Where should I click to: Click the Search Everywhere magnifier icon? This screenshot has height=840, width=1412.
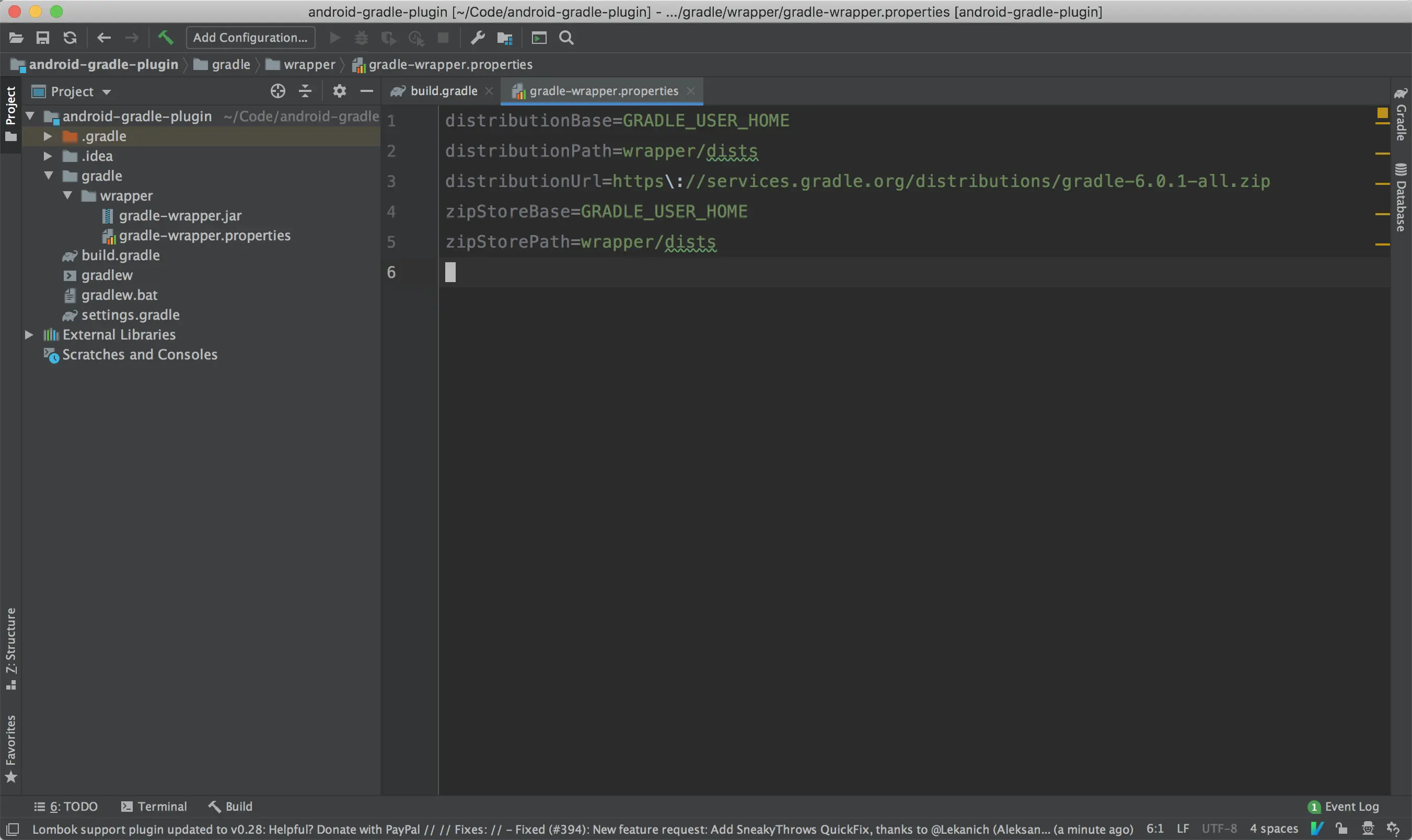tap(566, 38)
